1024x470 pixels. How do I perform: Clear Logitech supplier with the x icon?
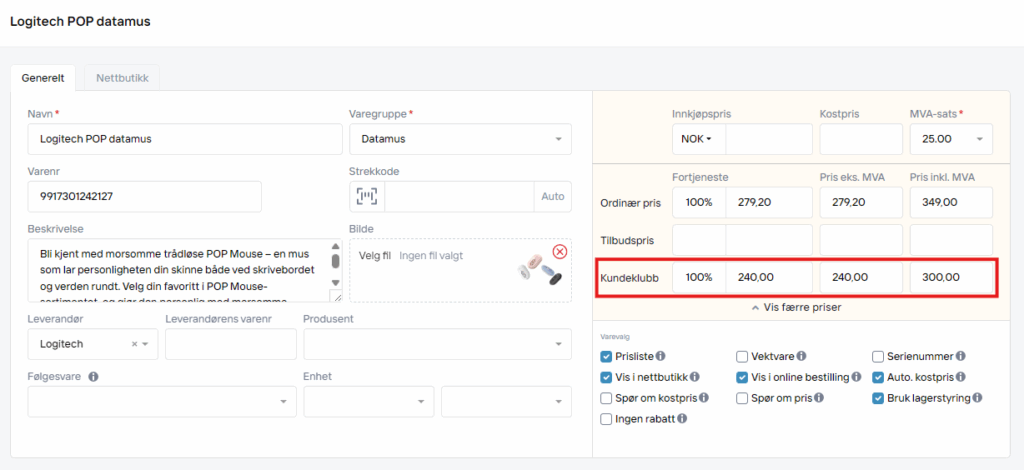click(134, 344)
